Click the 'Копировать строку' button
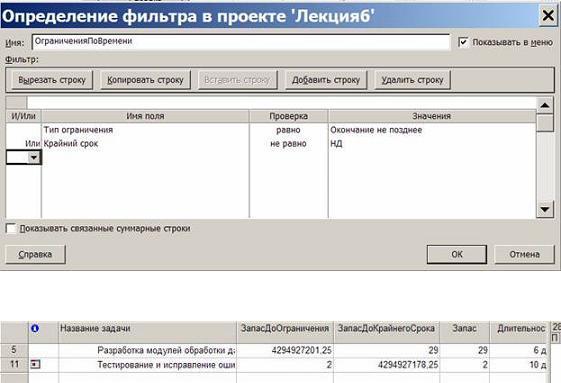This screenshot has width=561, height=383. coord(145,80)
